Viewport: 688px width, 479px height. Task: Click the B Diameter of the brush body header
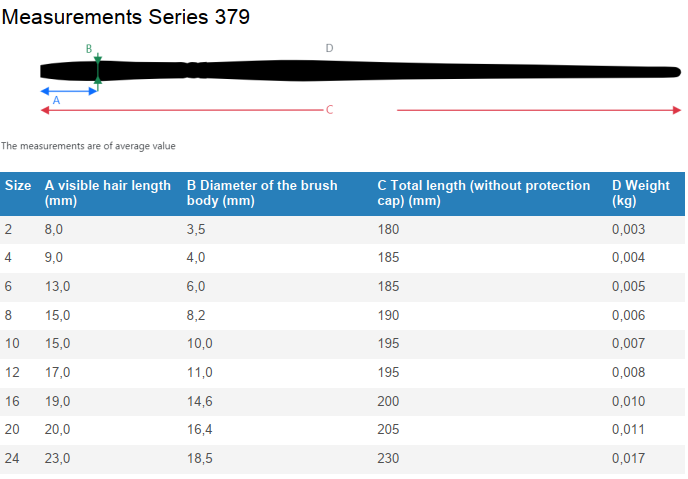[262, 193]
